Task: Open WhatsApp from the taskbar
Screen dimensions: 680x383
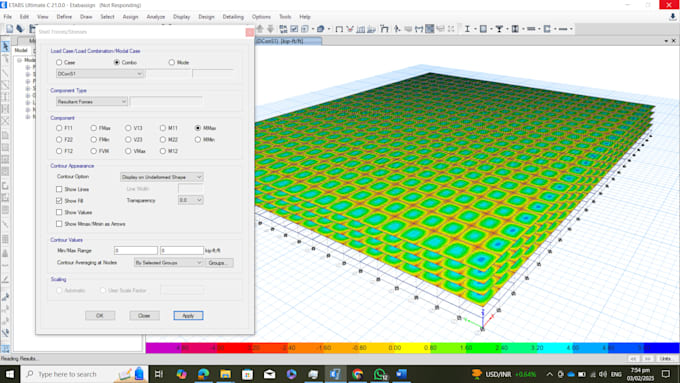Action: coord(379,374)
